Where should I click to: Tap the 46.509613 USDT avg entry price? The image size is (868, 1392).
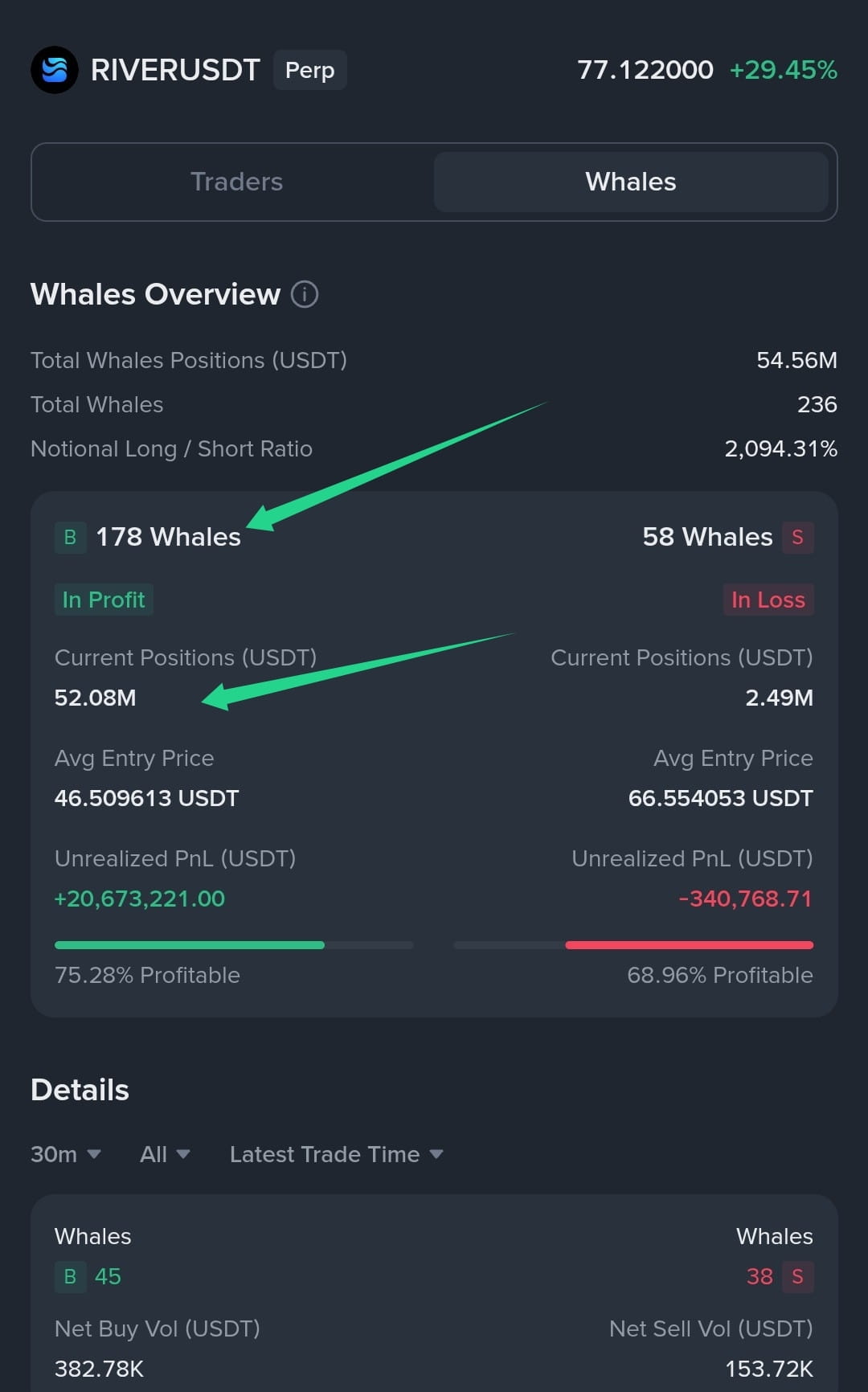point(146,798)
